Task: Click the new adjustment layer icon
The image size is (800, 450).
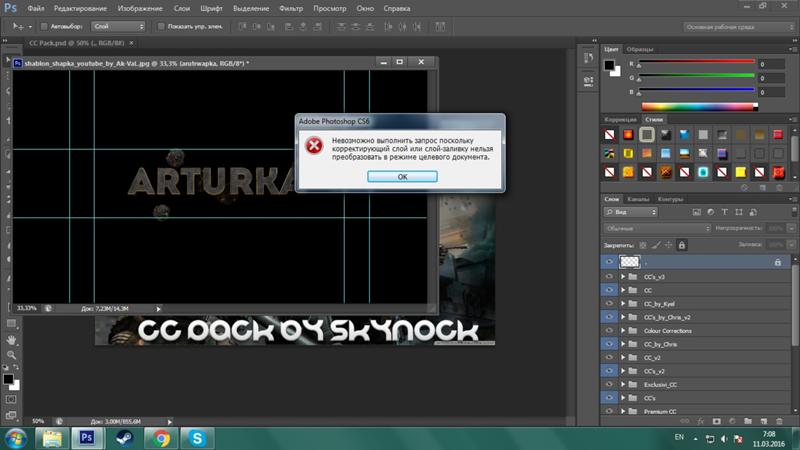Action: pyautogui.click(x=732, y=421)
